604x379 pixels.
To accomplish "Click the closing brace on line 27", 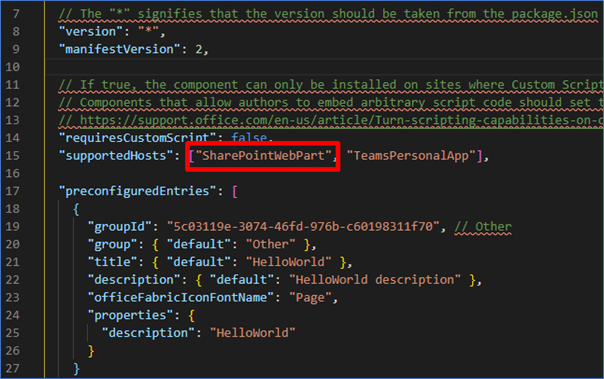I will pyautogui.click(x=76, y=369).
